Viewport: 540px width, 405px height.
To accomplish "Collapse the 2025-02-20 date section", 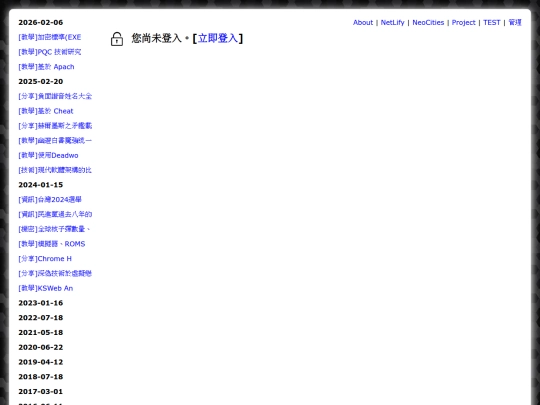I will [41, 82].
